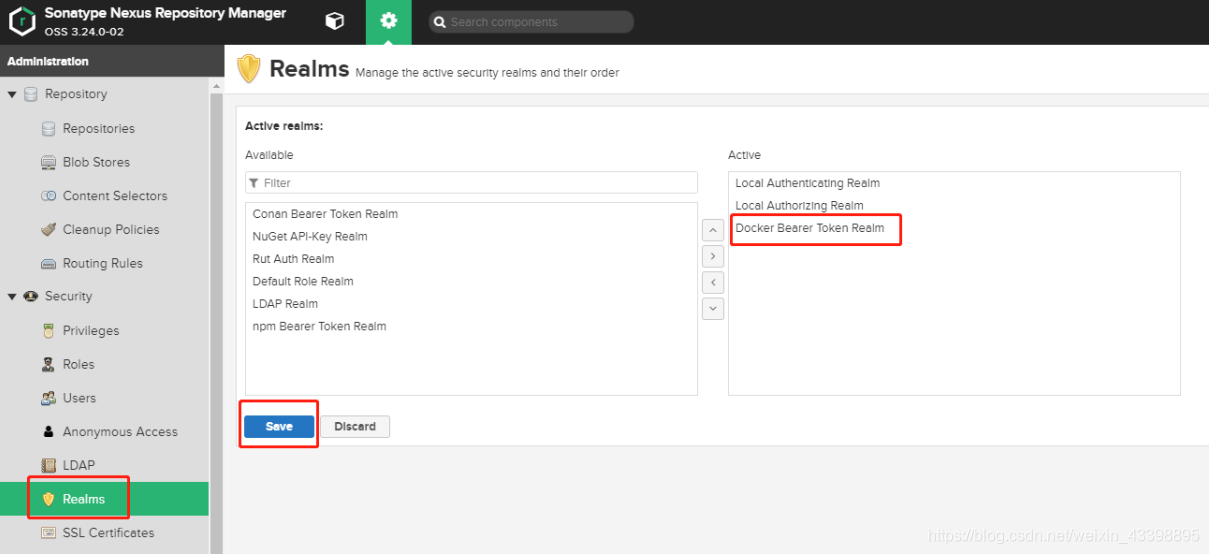This screenshot has width=1209, height=554.
Task: Click the Repositories icon in sidebar
Action: pyautogui.click(x=48, y=129)
